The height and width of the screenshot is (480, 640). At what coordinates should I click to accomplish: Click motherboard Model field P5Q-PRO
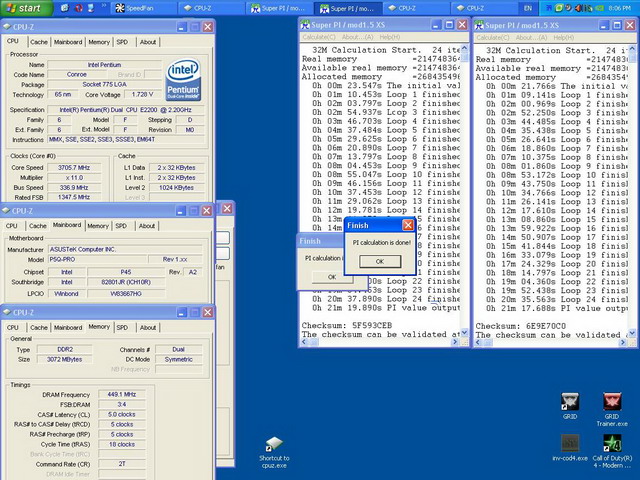(97, 259)
